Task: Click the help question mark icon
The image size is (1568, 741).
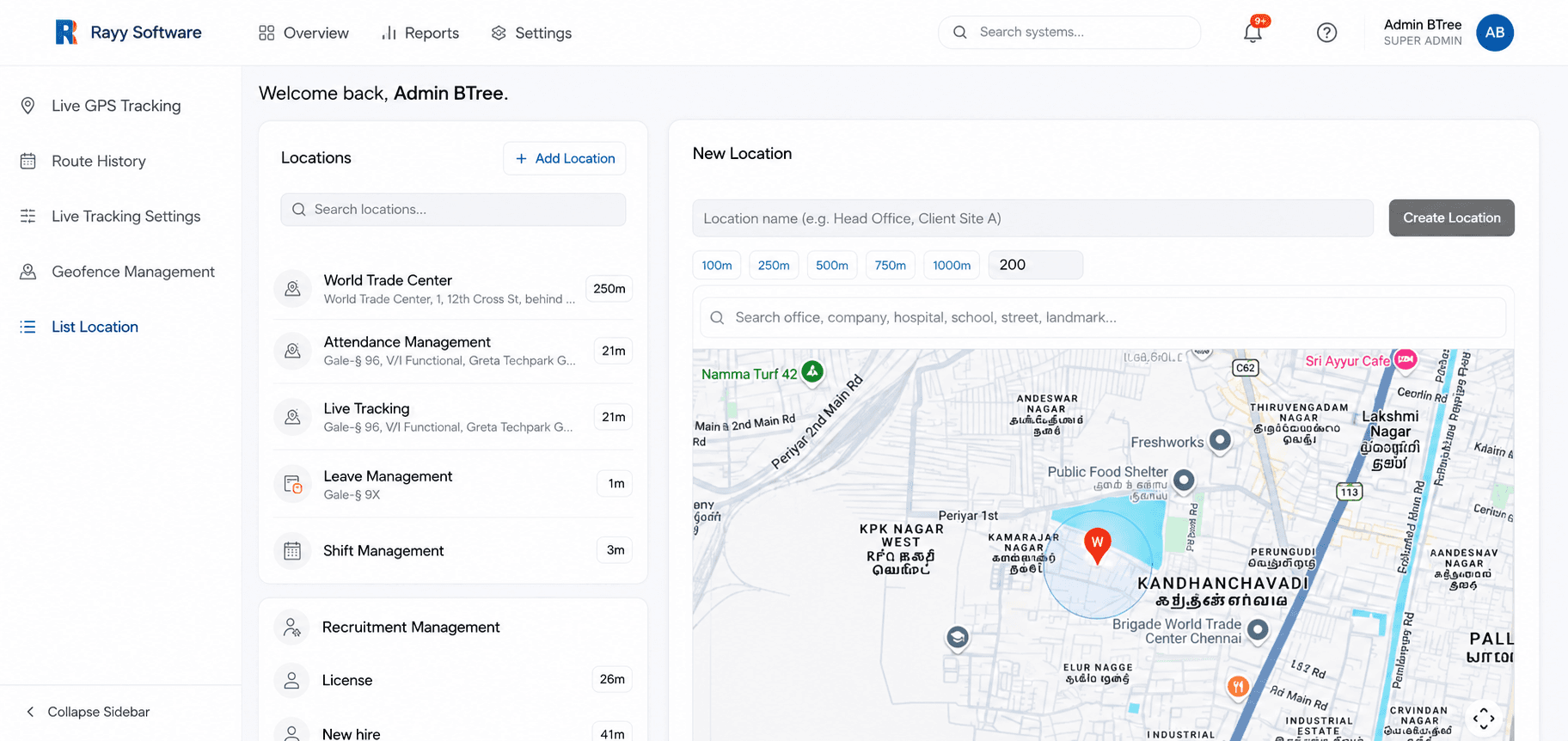Action: pyautogui.click(x=1326, y=33)
